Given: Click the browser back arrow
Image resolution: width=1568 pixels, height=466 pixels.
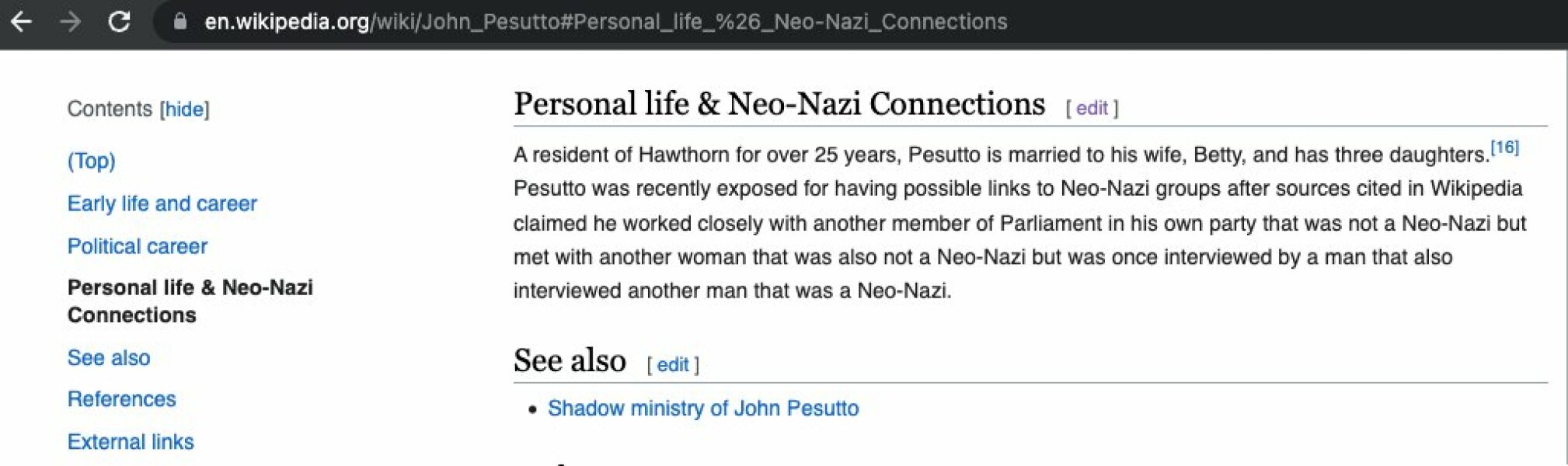Looking at the screenshot, I should coord(22,22).
